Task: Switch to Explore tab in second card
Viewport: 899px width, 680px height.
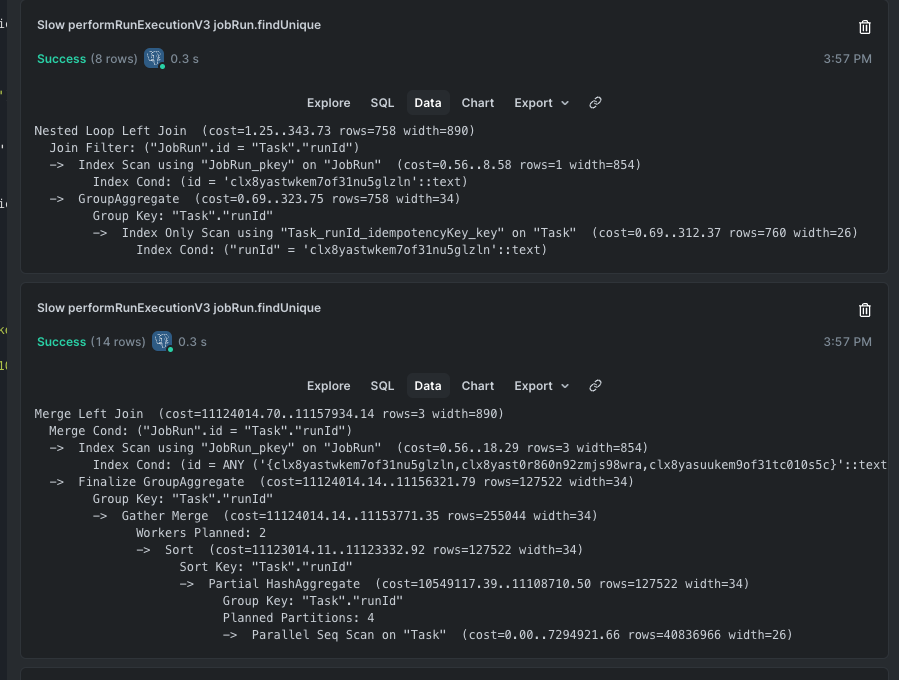Action: (328, 386)
